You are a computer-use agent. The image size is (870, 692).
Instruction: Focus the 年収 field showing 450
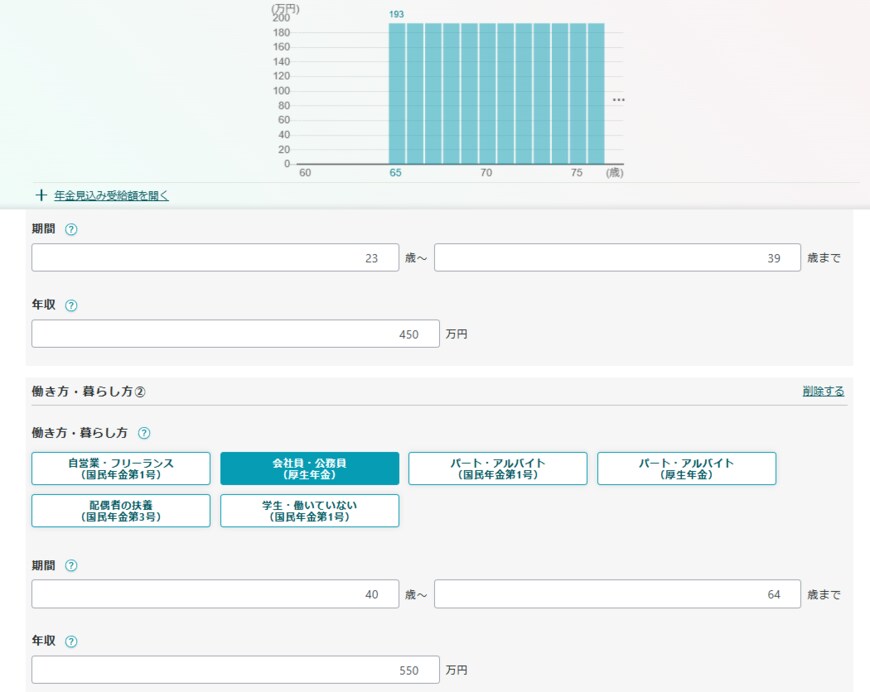[x=235, y=334]
